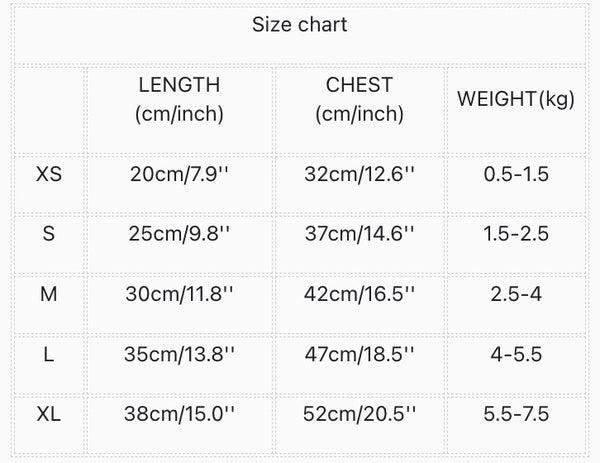Click the 37cm/14.6'' chest cell
This screenshot has width=600, height=463.
(x=359, y=234)
